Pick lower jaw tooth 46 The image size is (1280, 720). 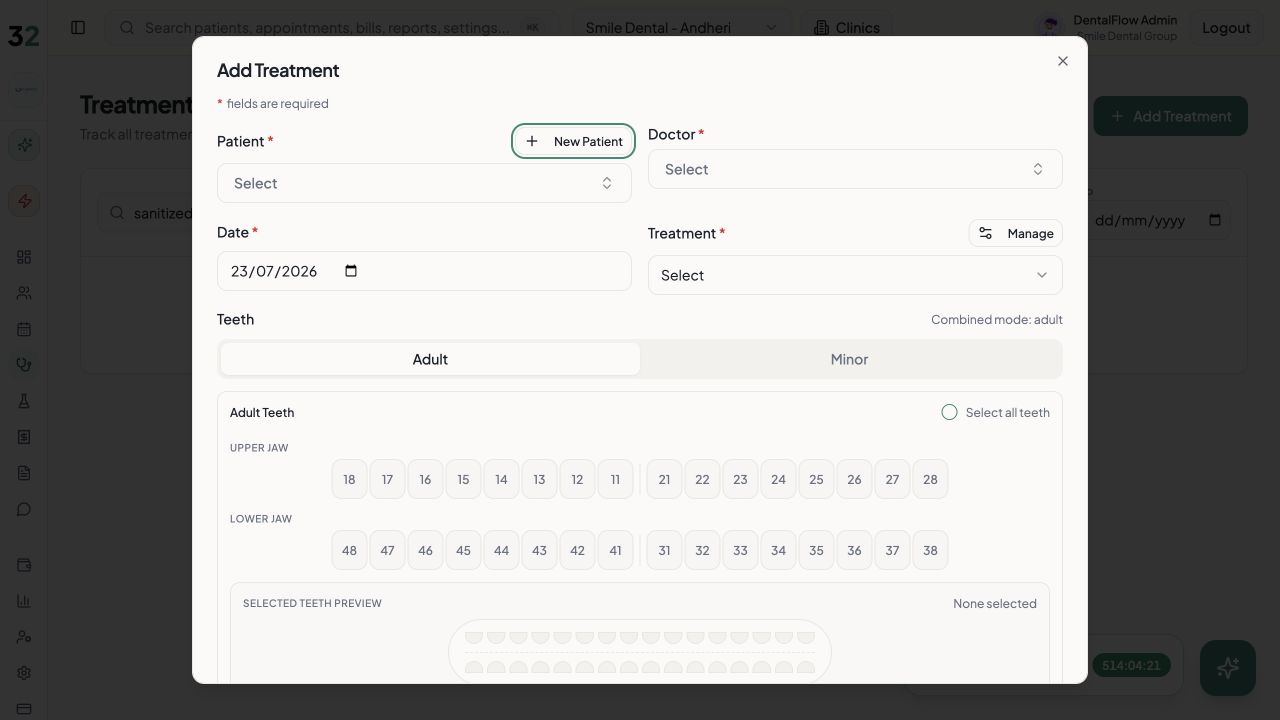[x=425, y=550]
